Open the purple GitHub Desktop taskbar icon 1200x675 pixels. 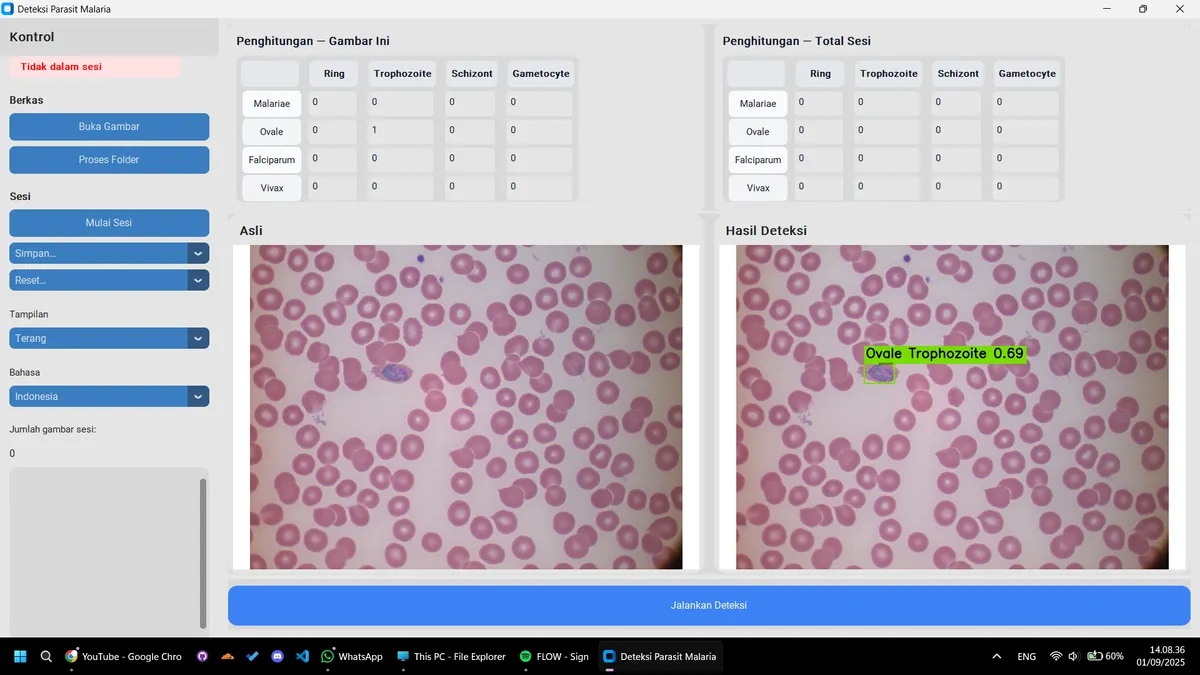[x=203, y=657]
